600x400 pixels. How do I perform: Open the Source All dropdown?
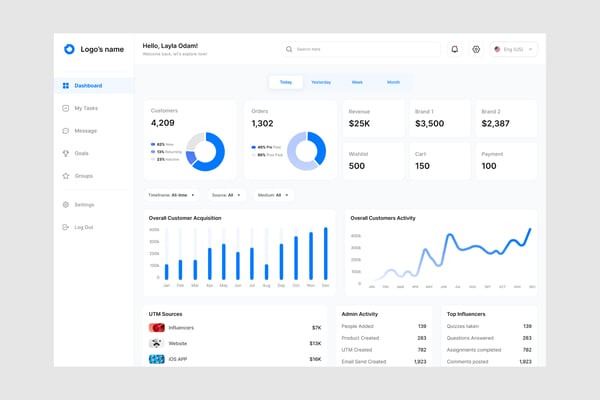pos(226,195)
